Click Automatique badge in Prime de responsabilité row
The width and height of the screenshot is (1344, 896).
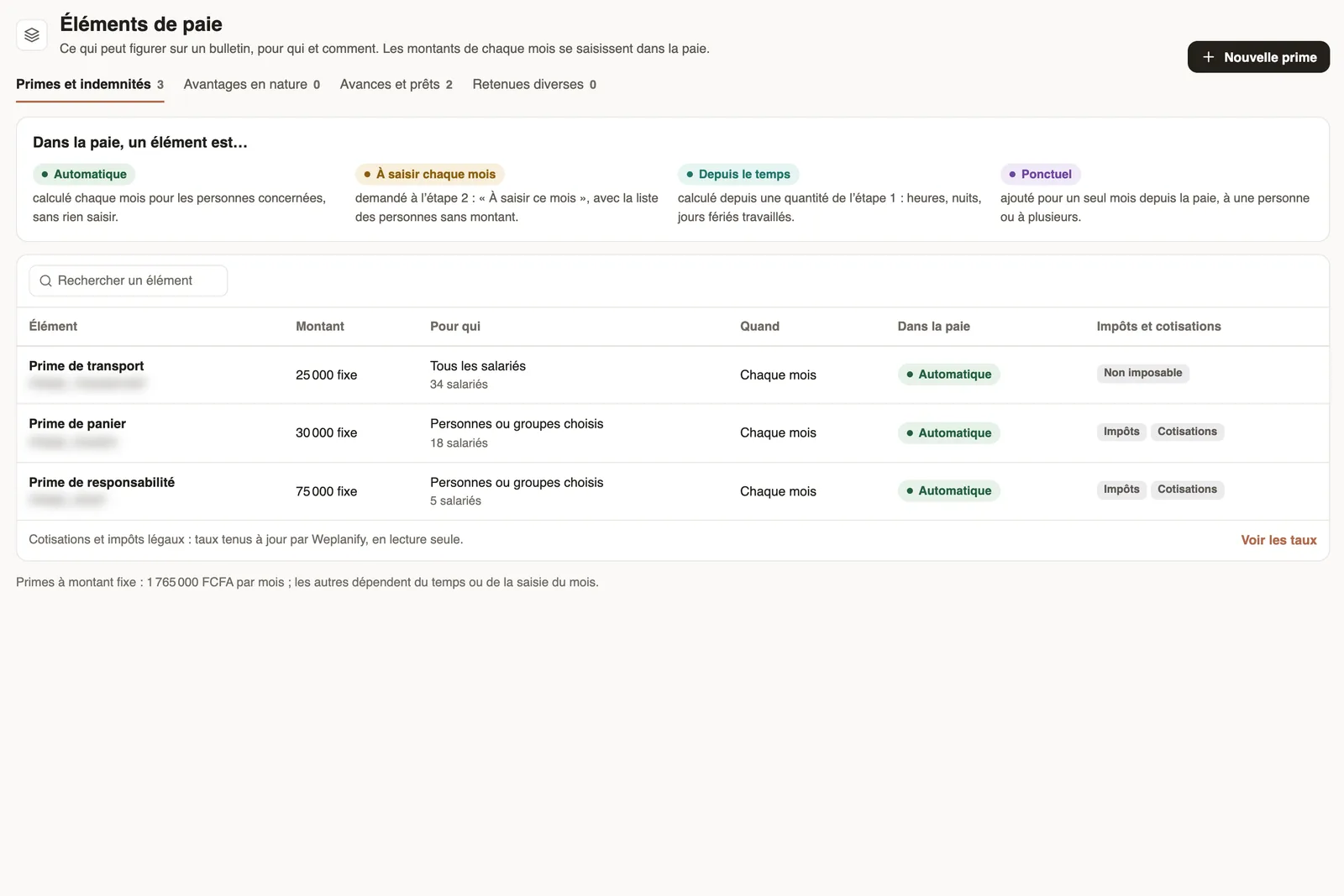click(x=948, y=491)
